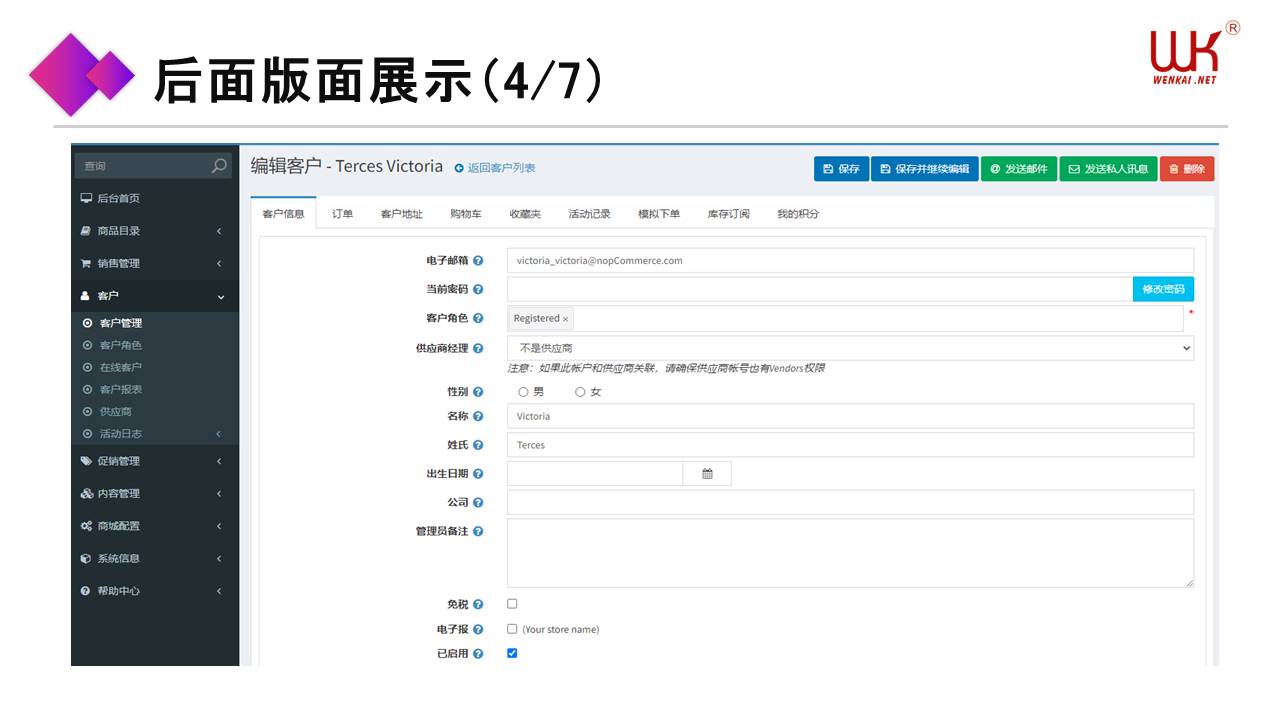Expand the 销售管理 sidebar menu
This screenshot has width=1280, height=720.
tap(155, 264)
